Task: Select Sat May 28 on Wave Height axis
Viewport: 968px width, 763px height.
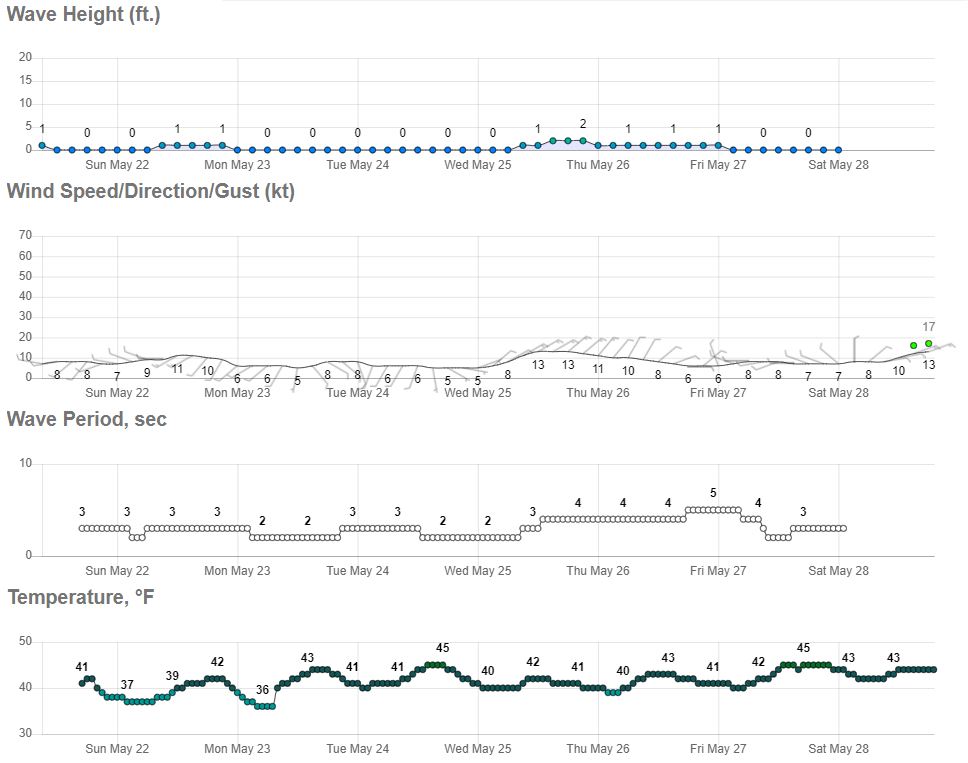Action: click(x=838, y=165)
